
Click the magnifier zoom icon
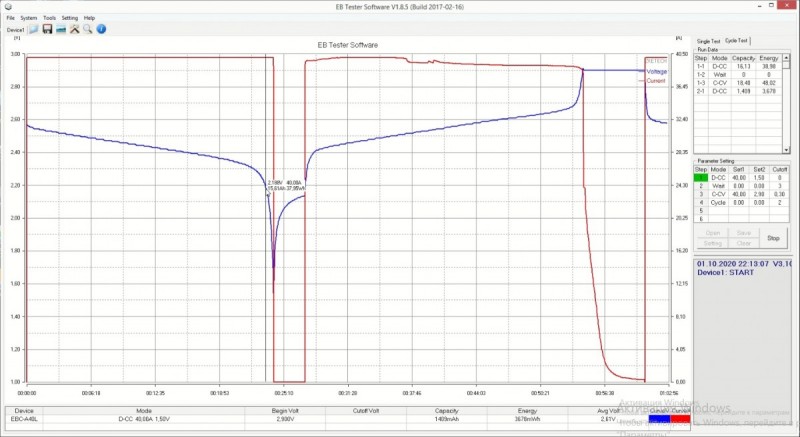87,30
